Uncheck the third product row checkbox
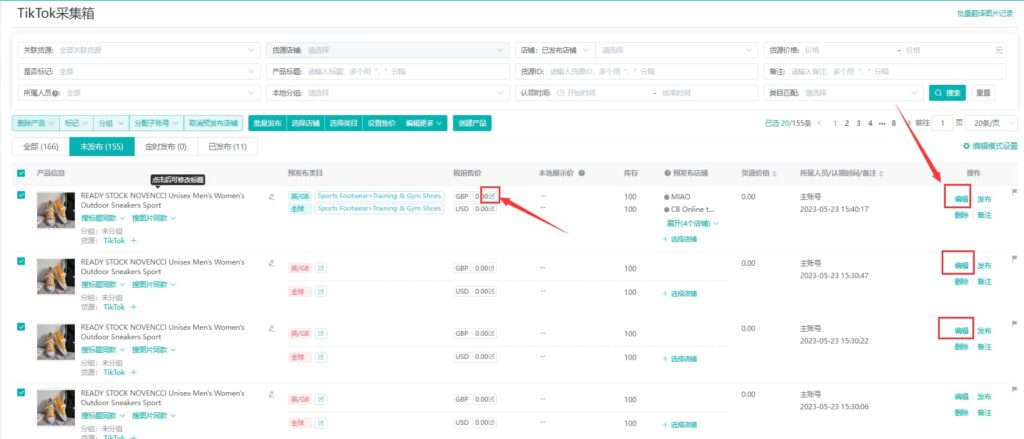Screen dimensions: 1024x439 (22, 327)
